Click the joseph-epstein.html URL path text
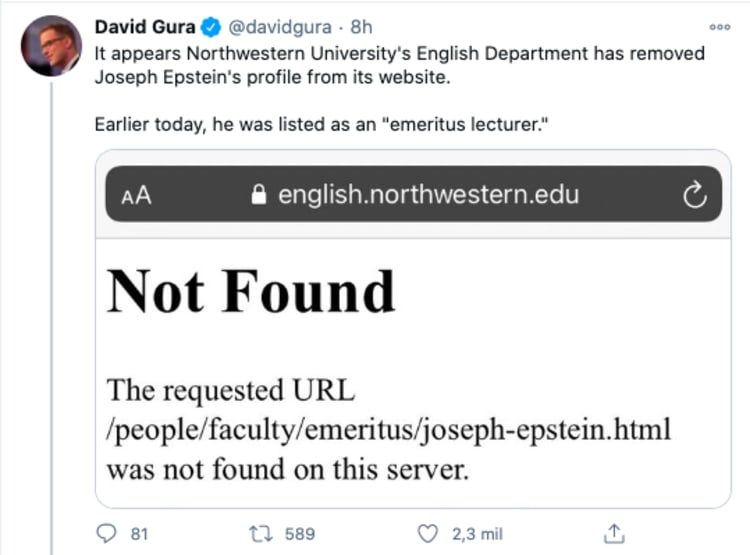Viewport: 750px width, 555px height. coord(389,431)
